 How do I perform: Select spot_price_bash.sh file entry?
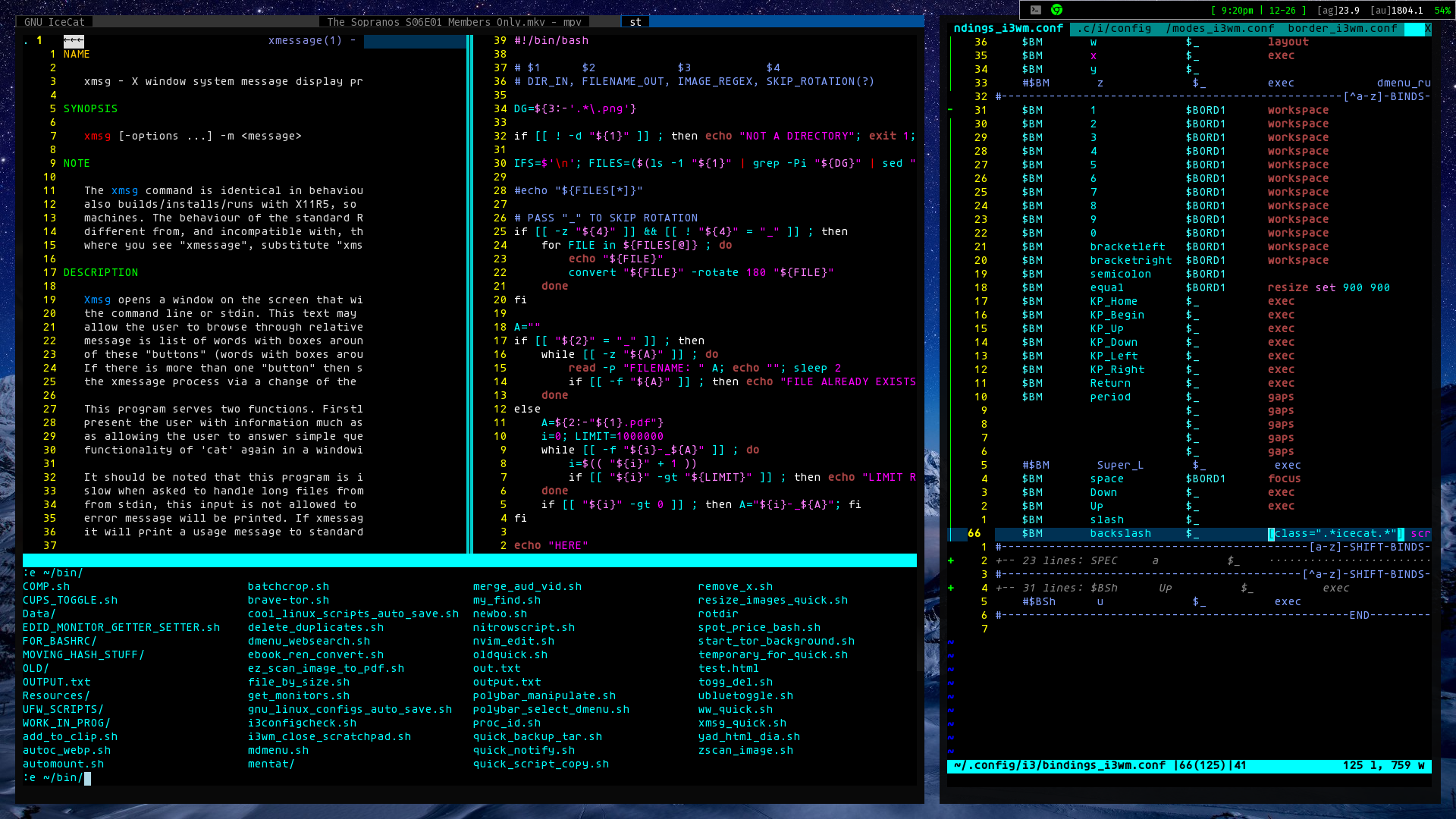(759, 628)
